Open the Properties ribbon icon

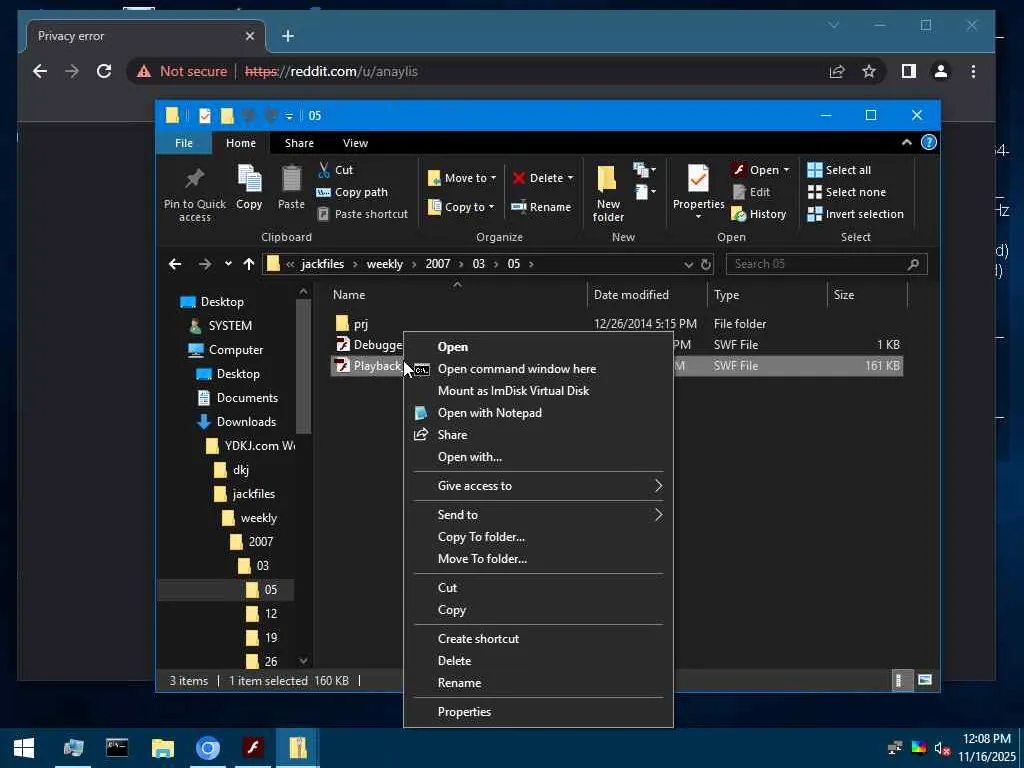(698, 181)
